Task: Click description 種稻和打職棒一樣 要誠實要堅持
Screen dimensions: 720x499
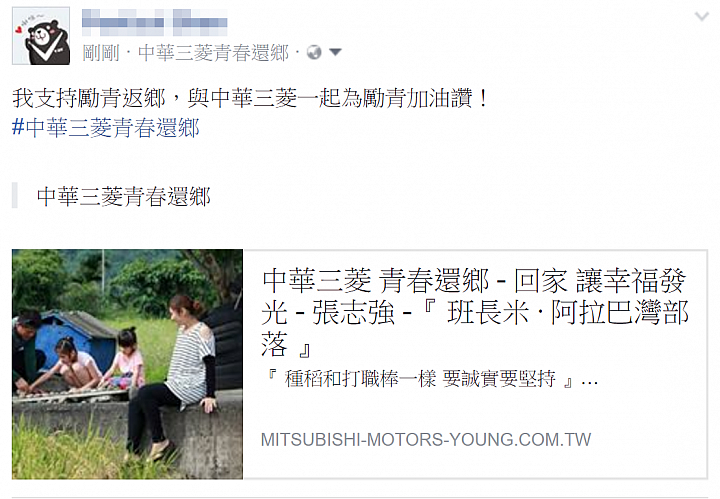Action: tap(420, 380)
